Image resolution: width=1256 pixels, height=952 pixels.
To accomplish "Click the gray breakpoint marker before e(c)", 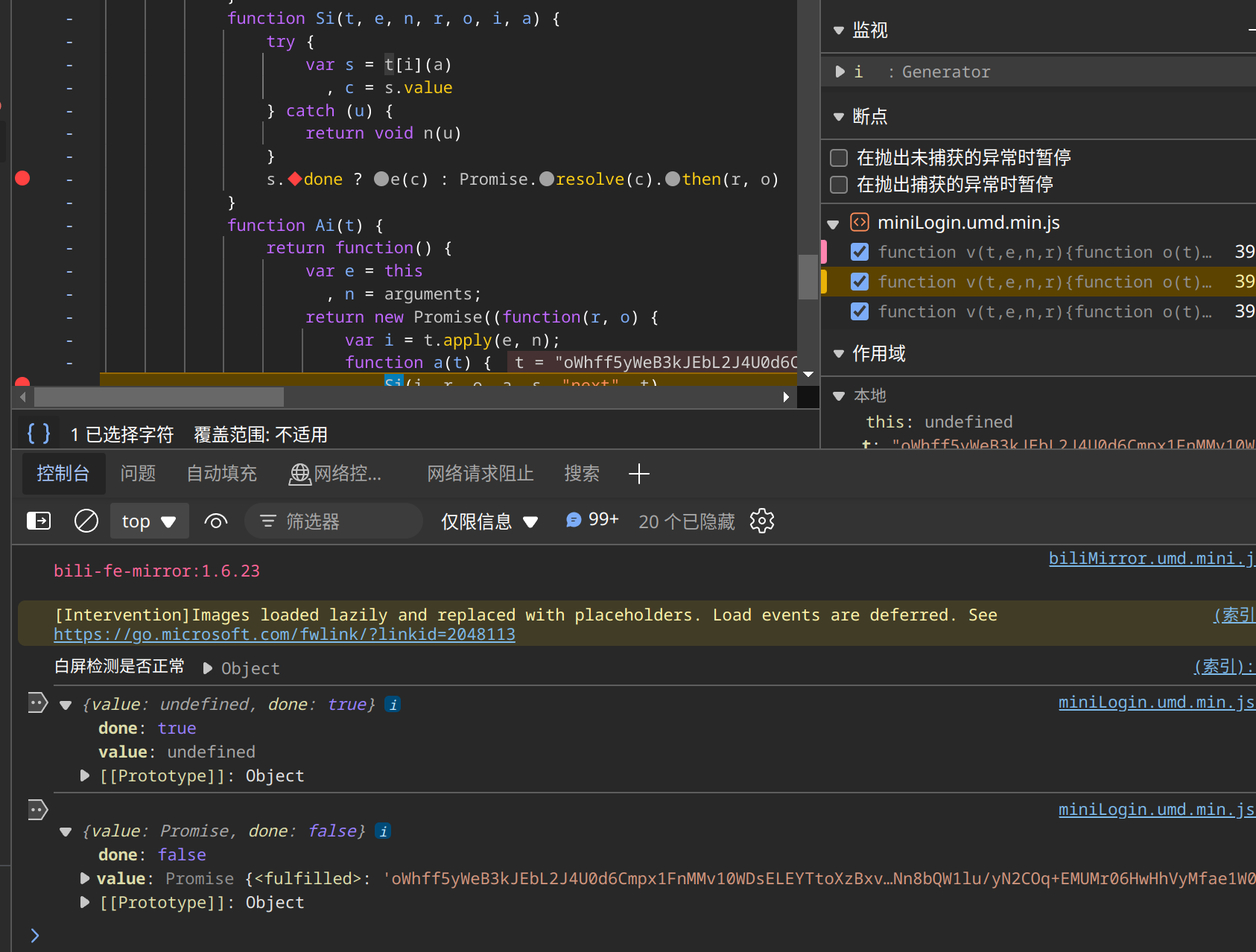I will [x=381, y=179].
